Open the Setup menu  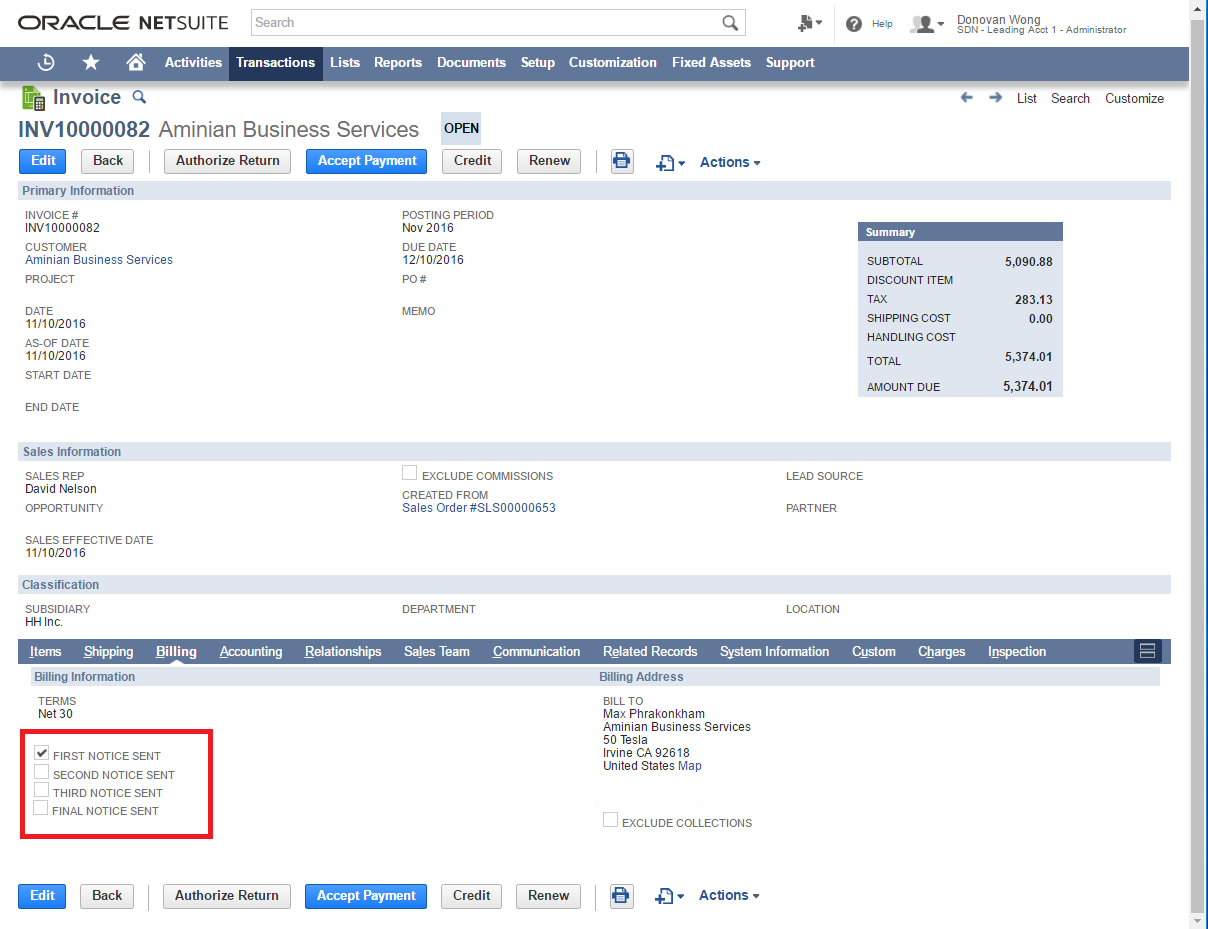pos(538,62)
